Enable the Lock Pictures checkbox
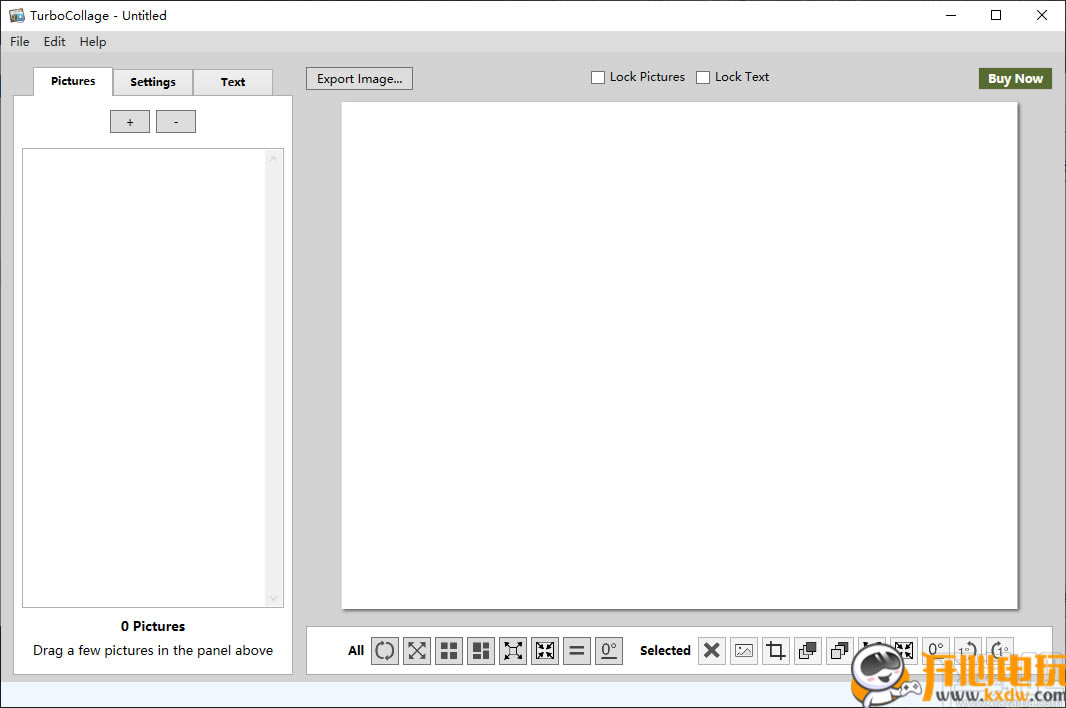Image resolution: width=1066 pixels, height=708 pixels. coord(598,77)
